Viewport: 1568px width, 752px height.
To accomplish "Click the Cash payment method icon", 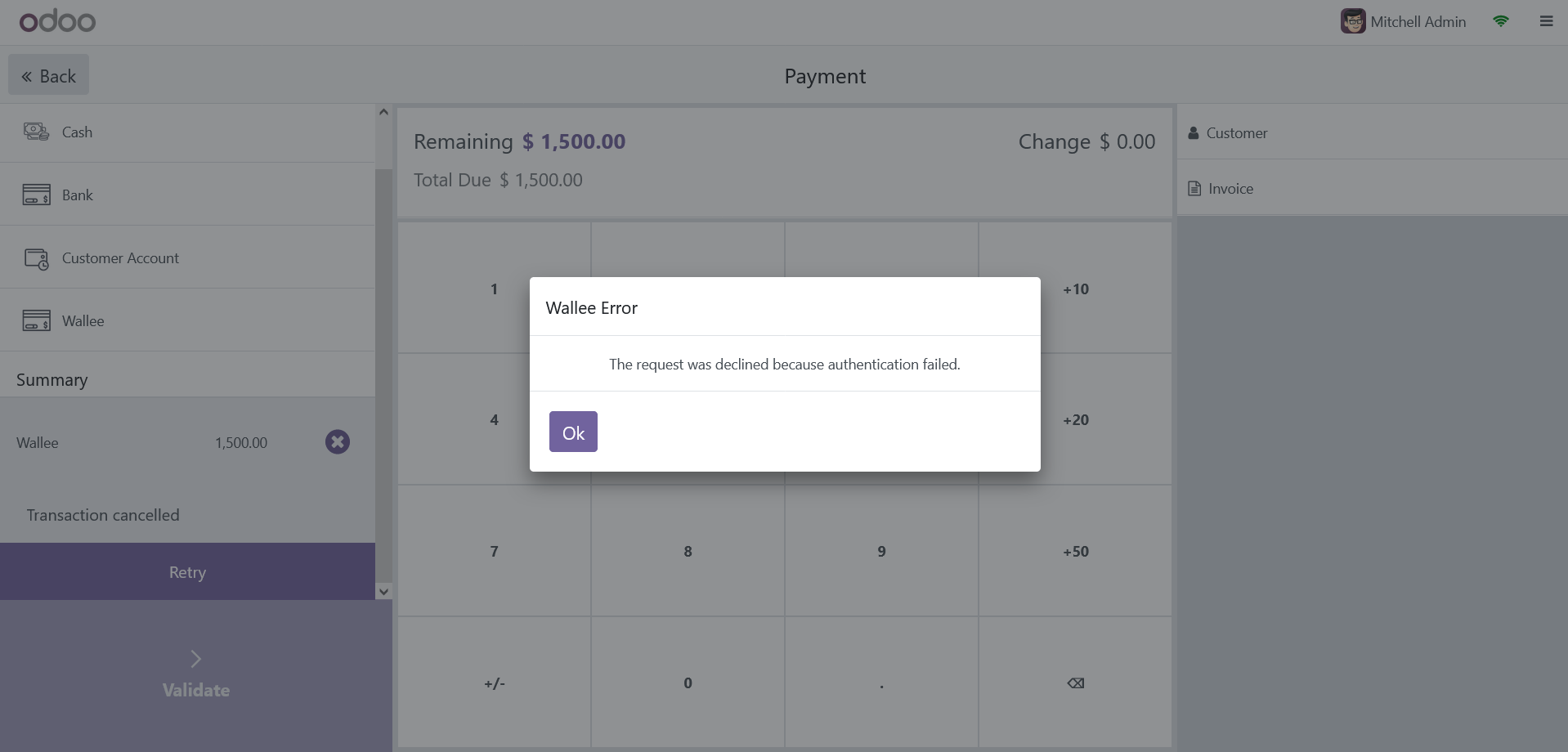I will [36, 132].
